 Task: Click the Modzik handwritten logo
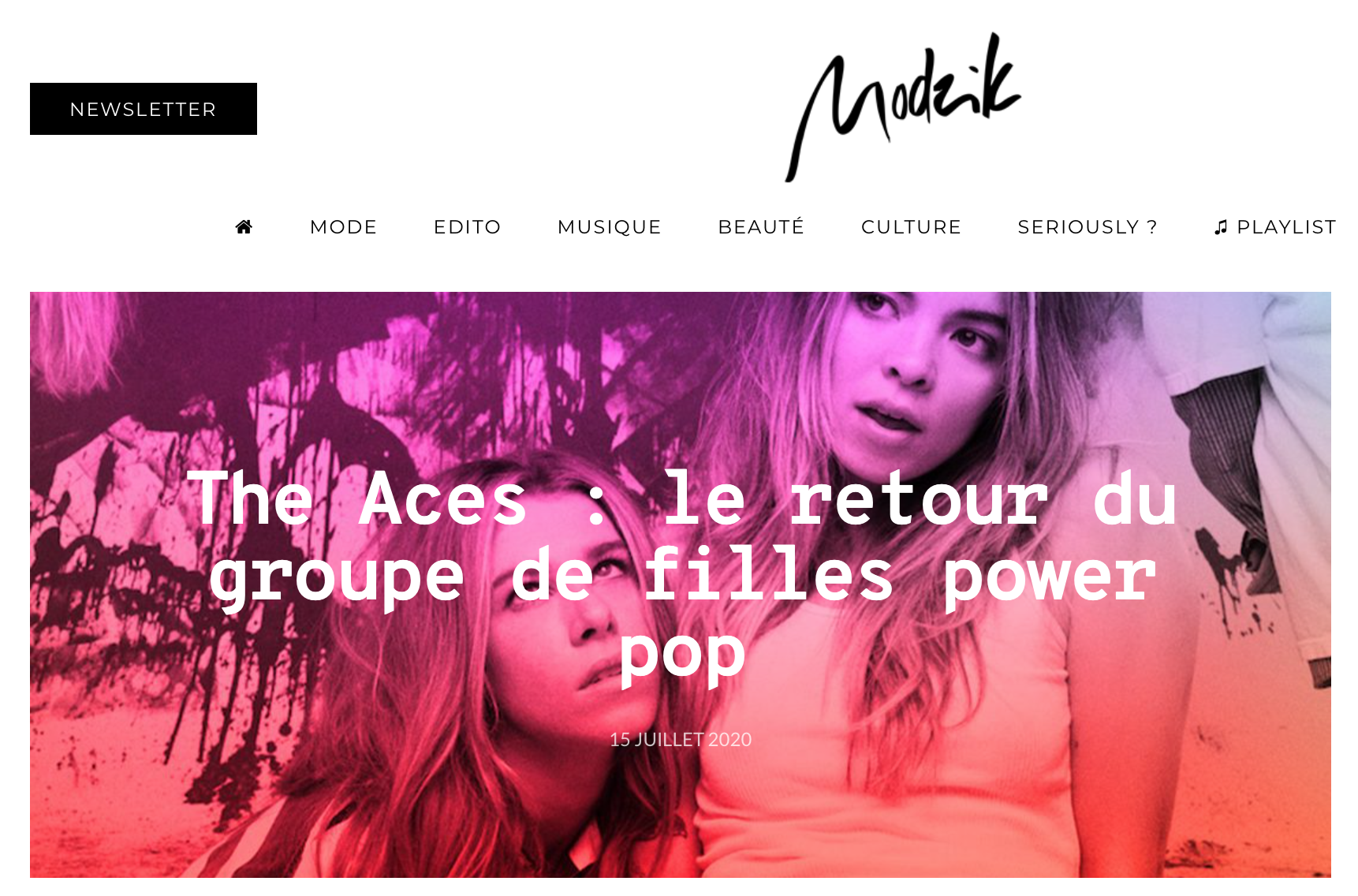pyautogui.click(x=903, y=106)
